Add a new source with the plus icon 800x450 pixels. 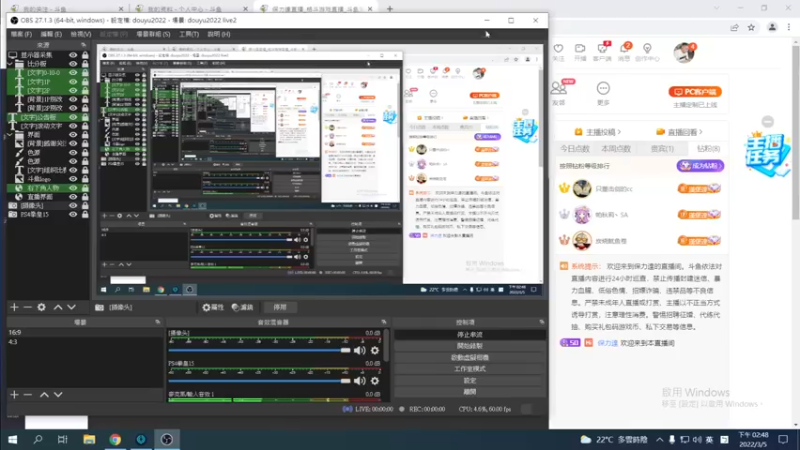click(14, 307)
